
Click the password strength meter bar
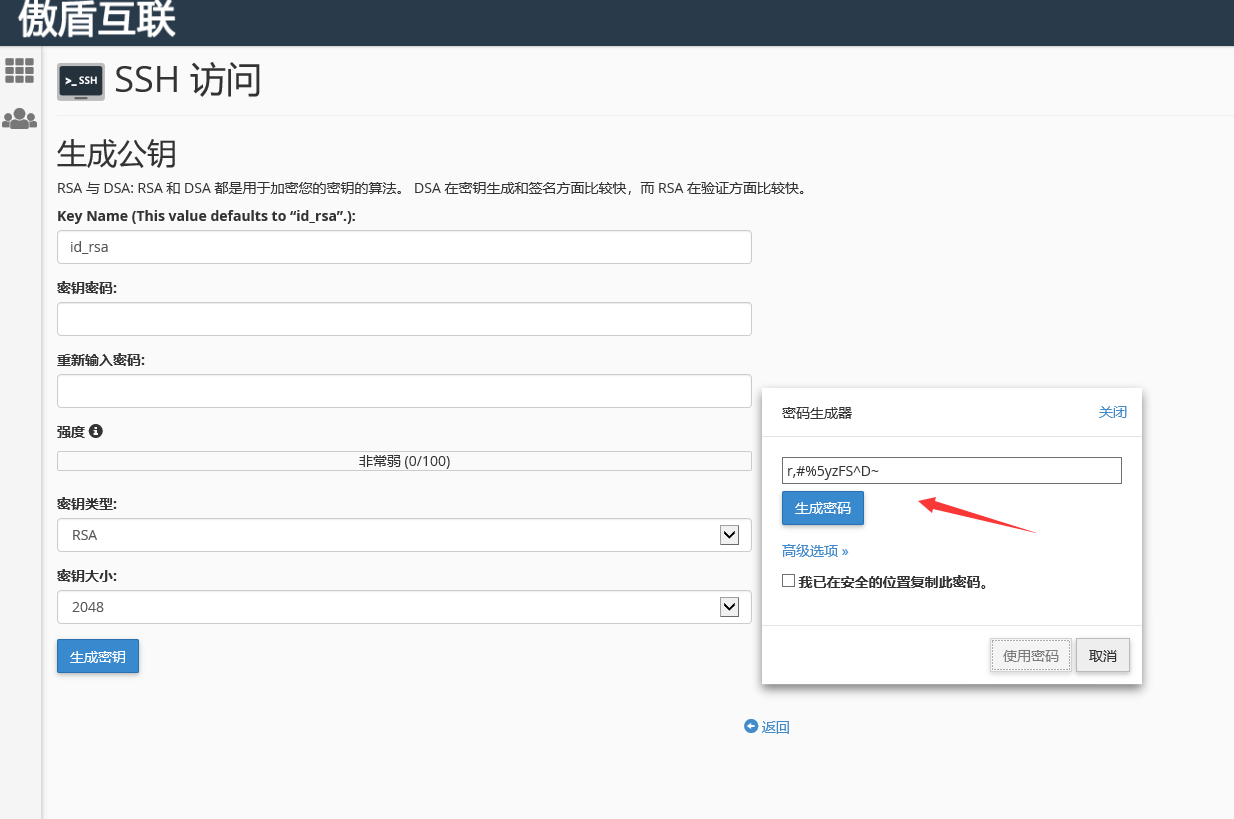pos(404,461)
